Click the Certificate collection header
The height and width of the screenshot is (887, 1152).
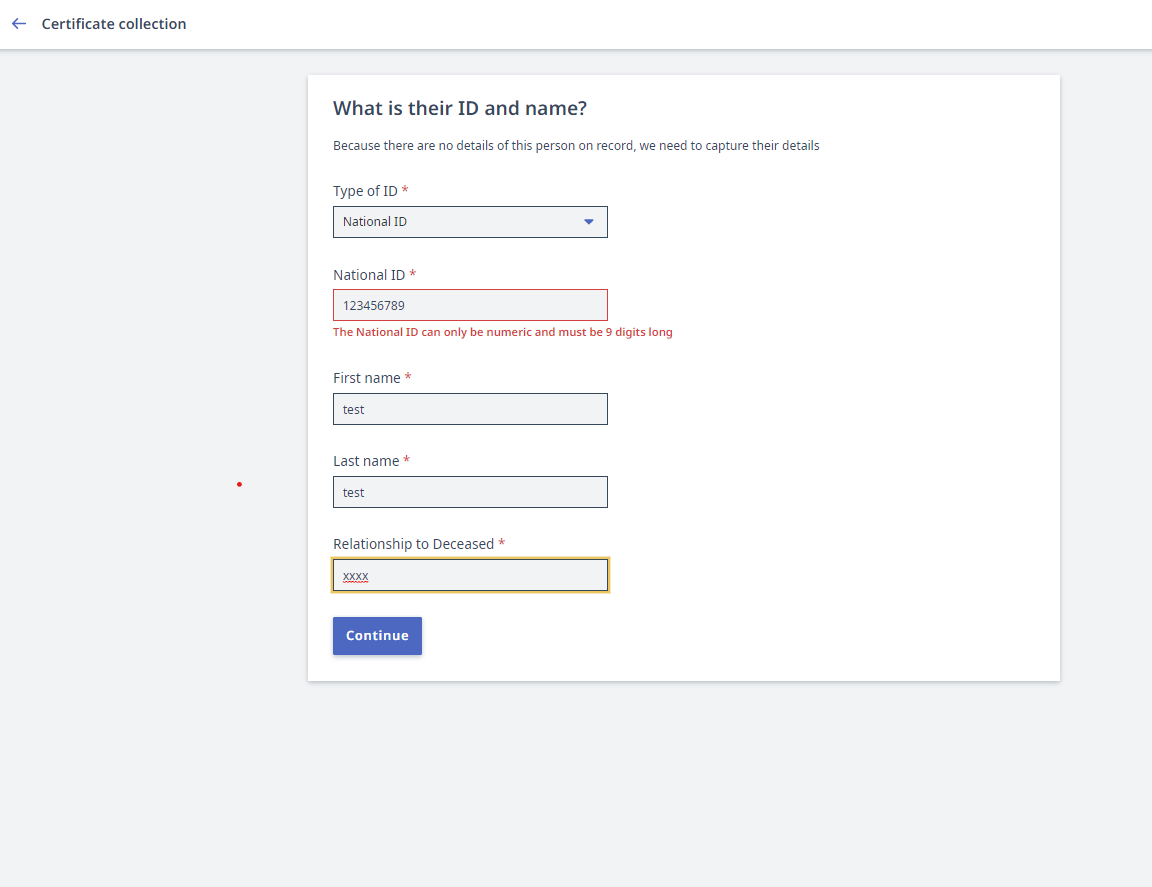(x=112, y=23)
